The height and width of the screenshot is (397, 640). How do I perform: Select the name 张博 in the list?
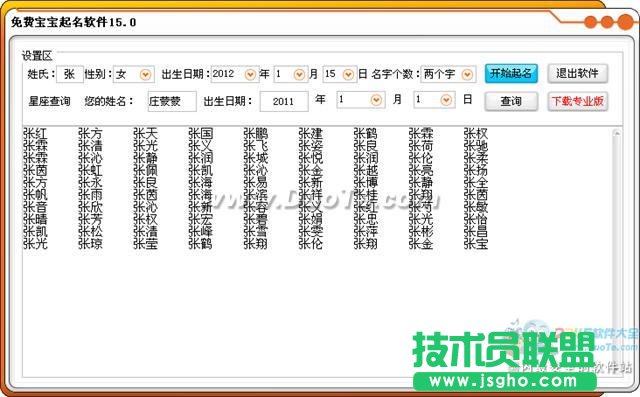(x=366, y=182)
